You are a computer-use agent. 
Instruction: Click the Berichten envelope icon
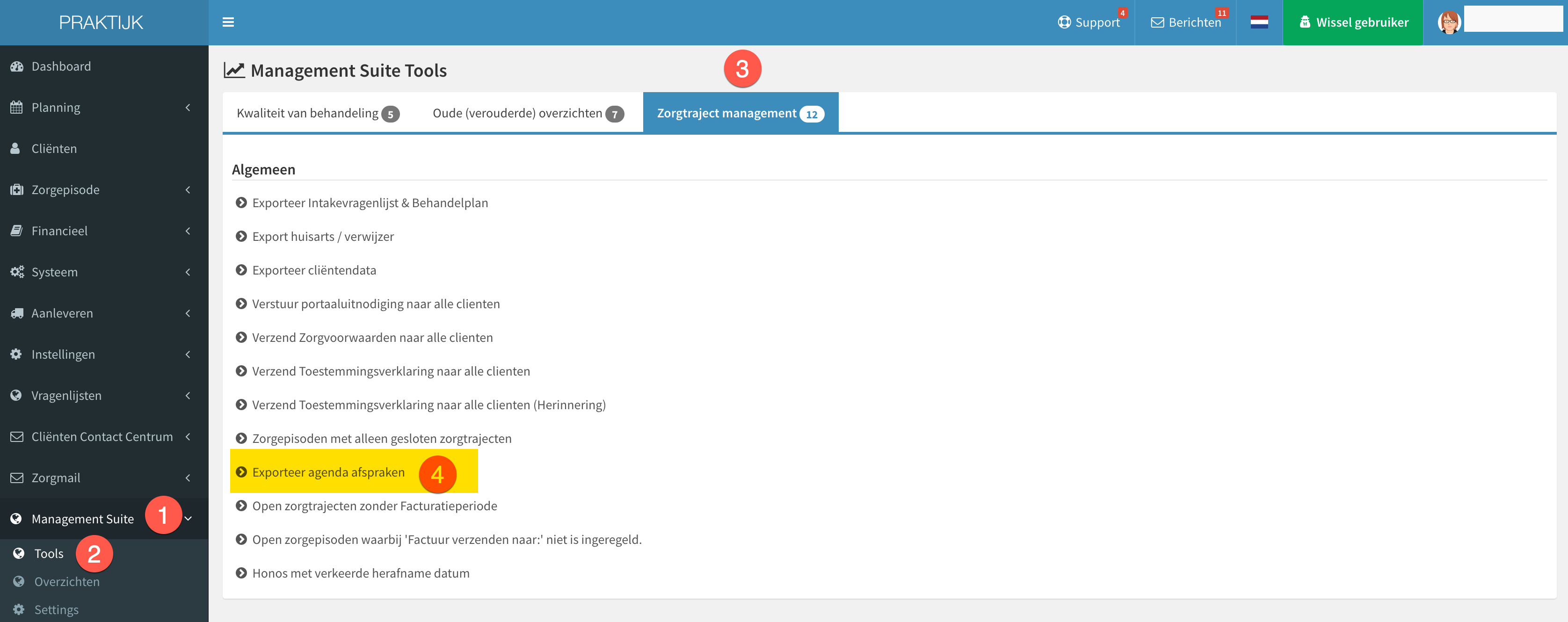pyautogui.click(x=1157, y=22)
